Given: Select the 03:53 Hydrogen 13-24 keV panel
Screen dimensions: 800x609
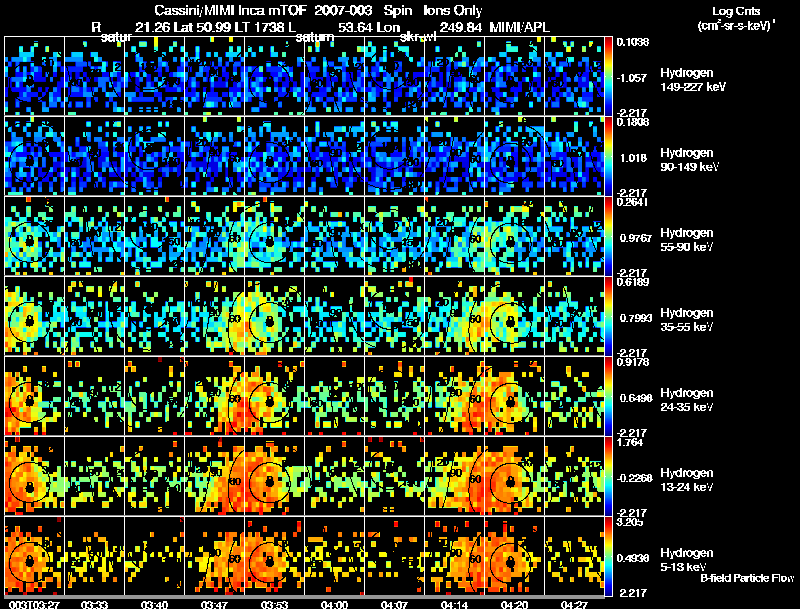Looking at the screenshot, I should [x=274, y=476].
